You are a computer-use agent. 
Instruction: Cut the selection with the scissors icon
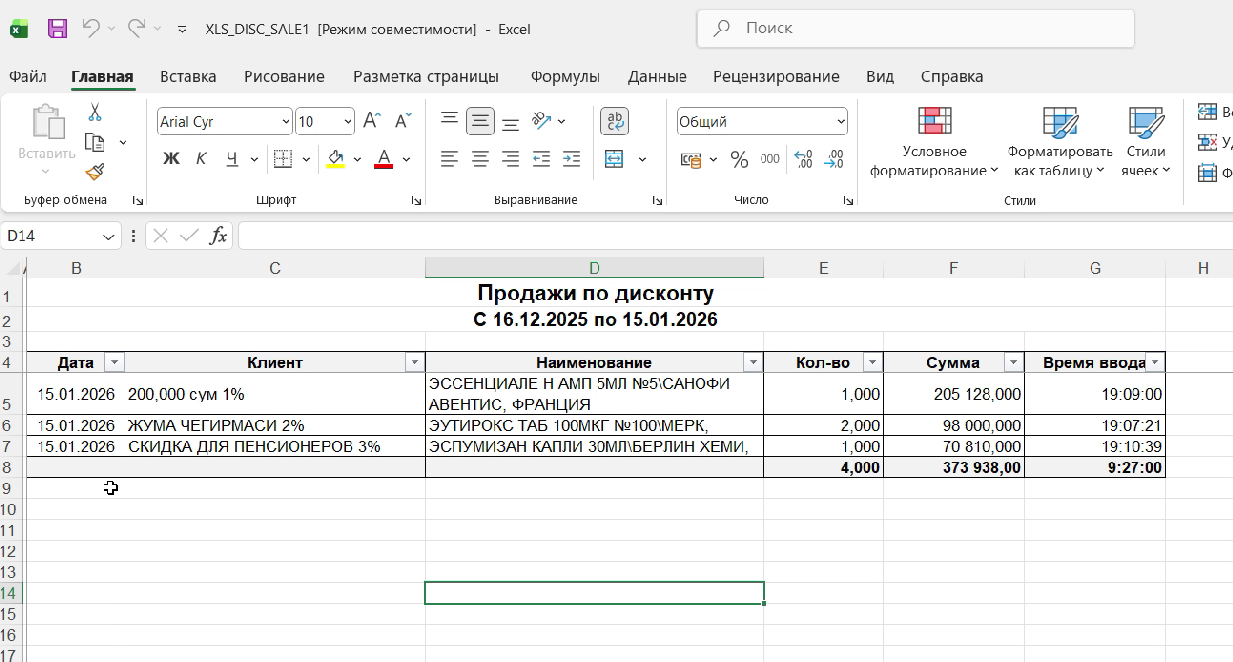pyautogui.click(x=95, y=112)
